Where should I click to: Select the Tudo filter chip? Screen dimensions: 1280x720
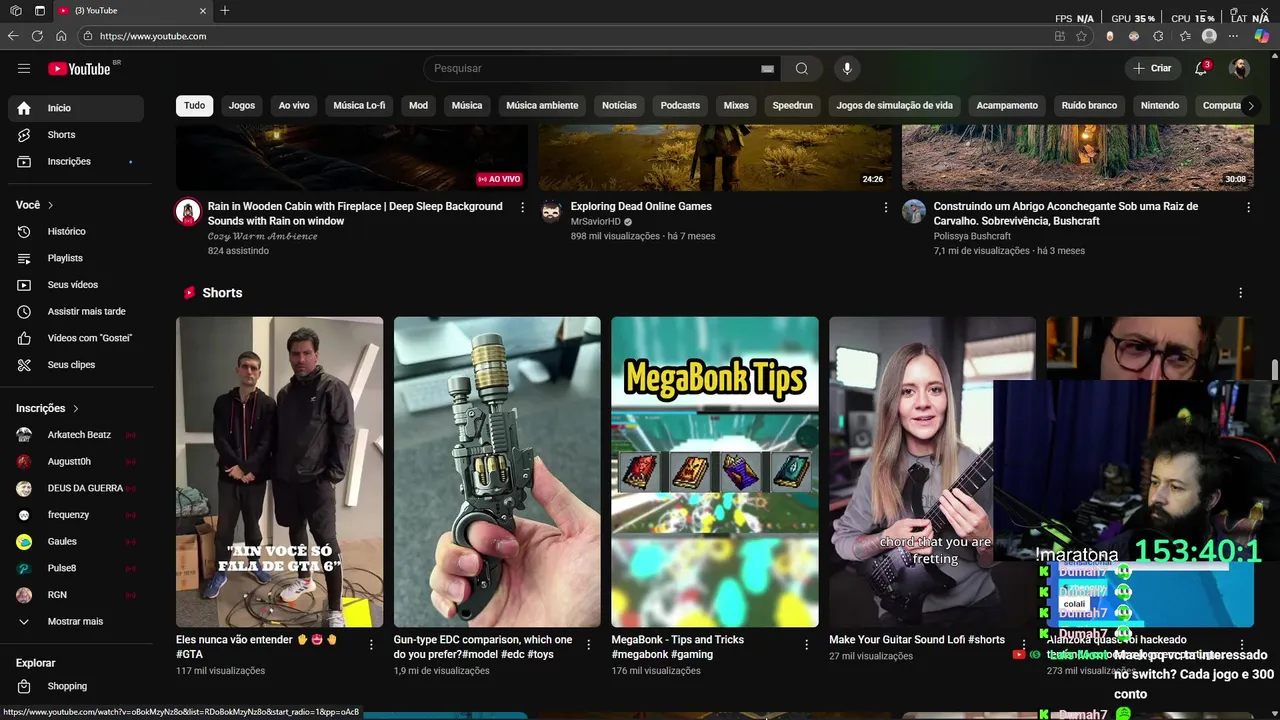(x=194, y=105)
